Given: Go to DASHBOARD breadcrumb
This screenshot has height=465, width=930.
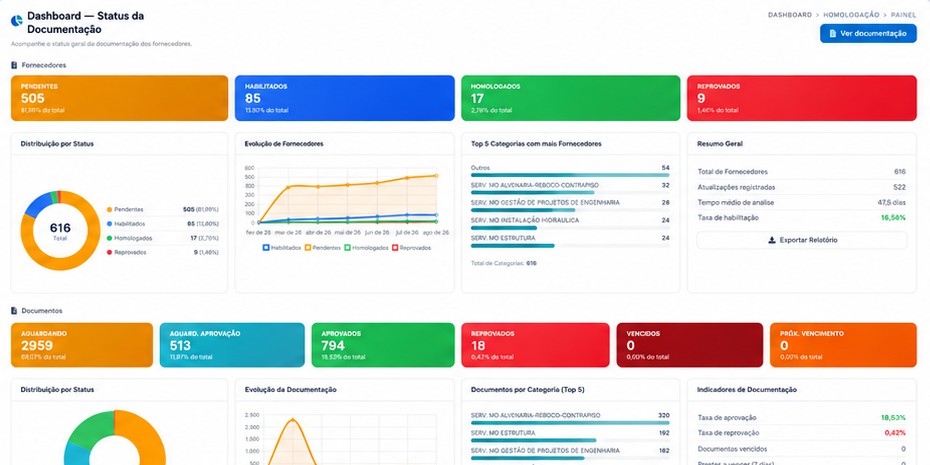Looking at the screenshot, I should [789, 15].
